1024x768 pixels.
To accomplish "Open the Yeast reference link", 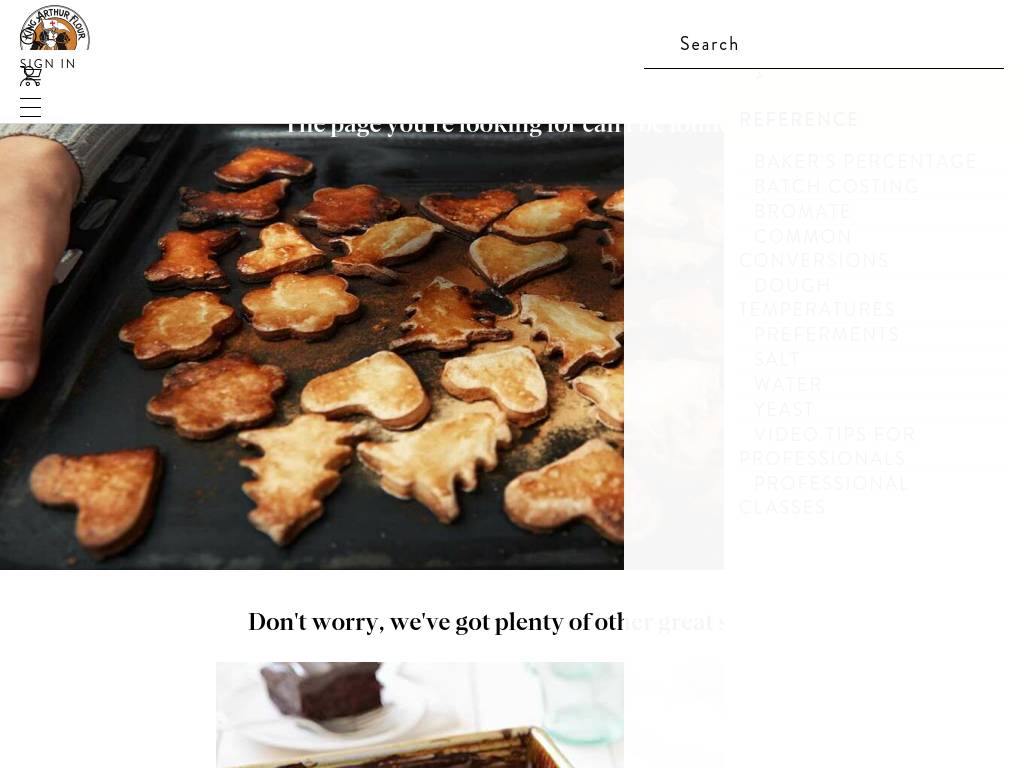I will pos(784,409).
